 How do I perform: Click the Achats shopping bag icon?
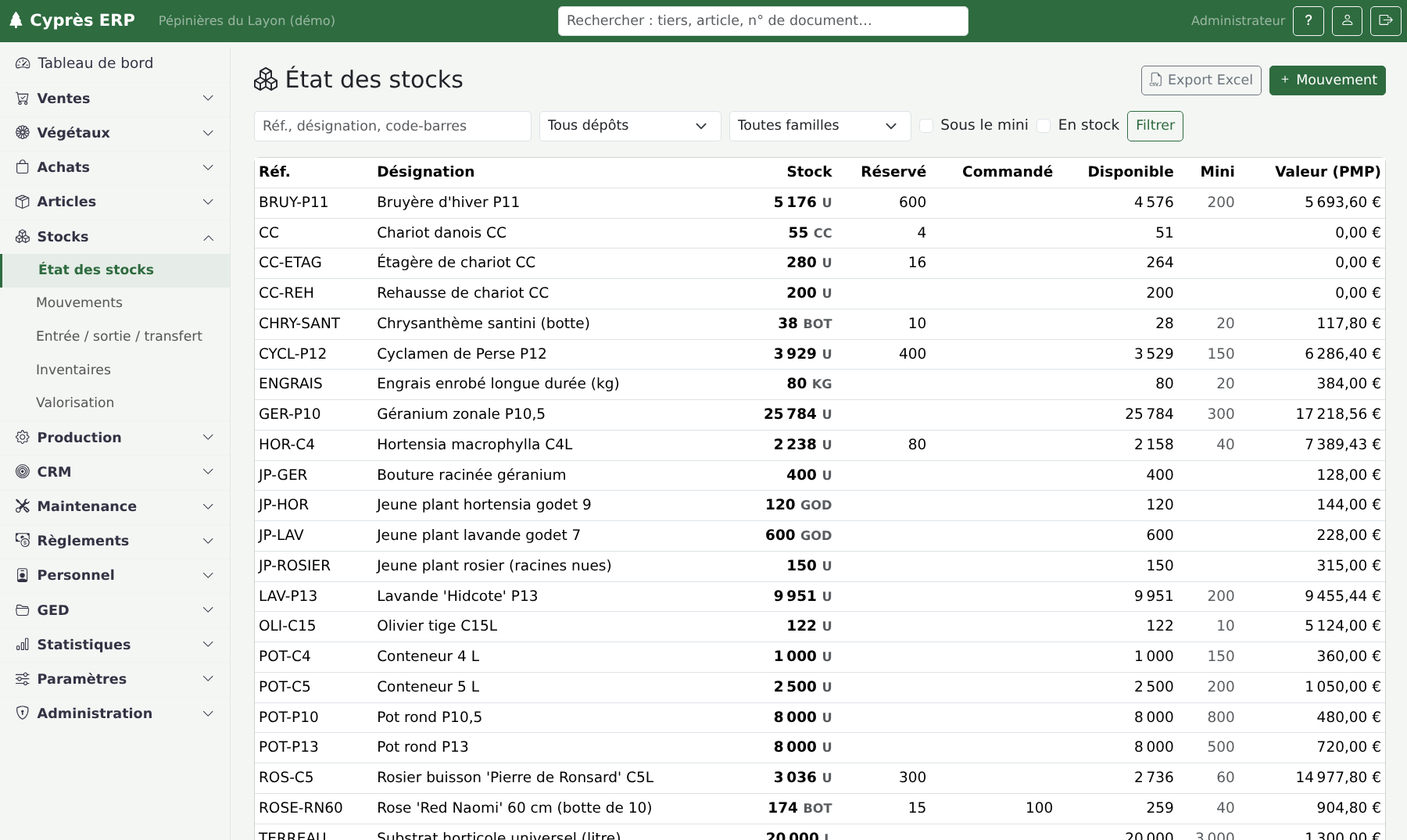point(23,167)
